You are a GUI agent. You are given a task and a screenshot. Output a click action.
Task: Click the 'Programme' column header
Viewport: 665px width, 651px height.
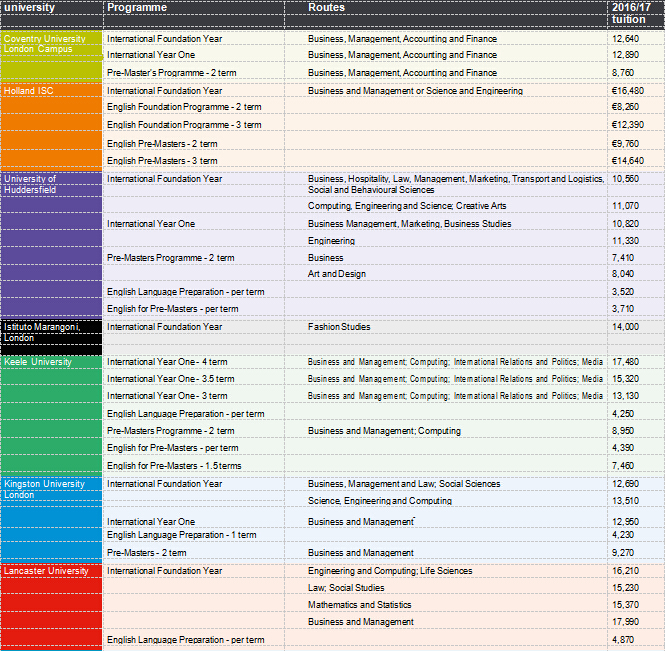pos(137,8)
